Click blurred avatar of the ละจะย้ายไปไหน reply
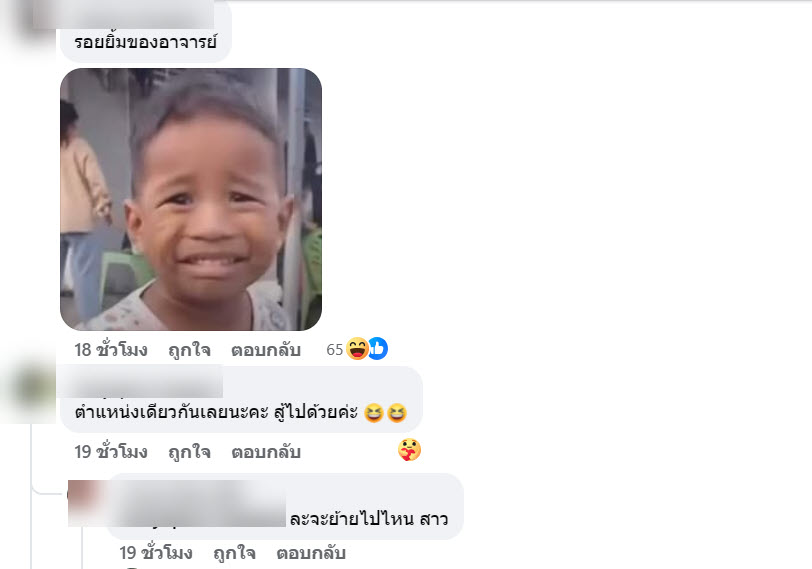Image resolution: width=812 pixels, height=569 pixels. (87, 503)
